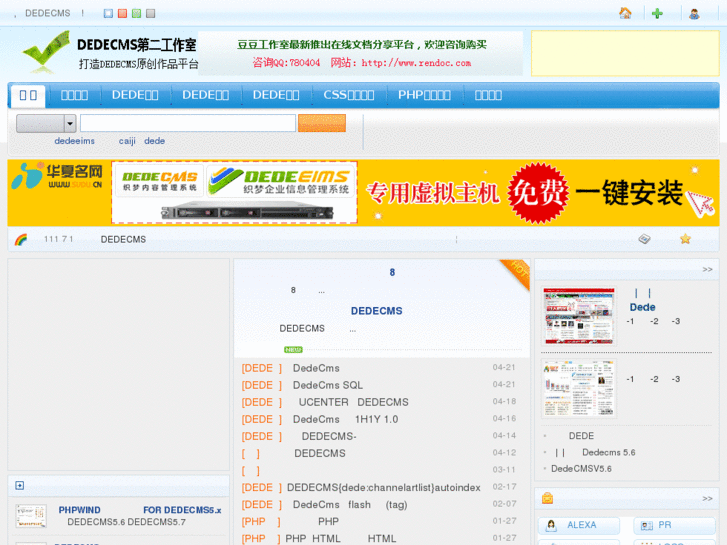
Task: Open the second navigation bar tab
Action: click(x=74, y=96)
